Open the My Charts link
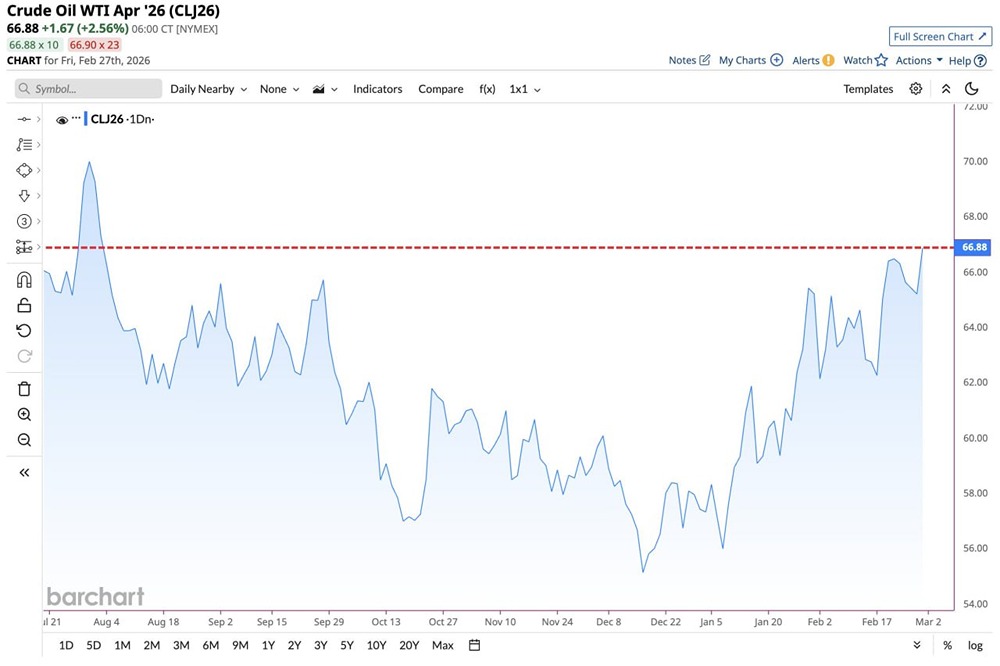Screen dimensions: 1000x666 coord(750,61)
